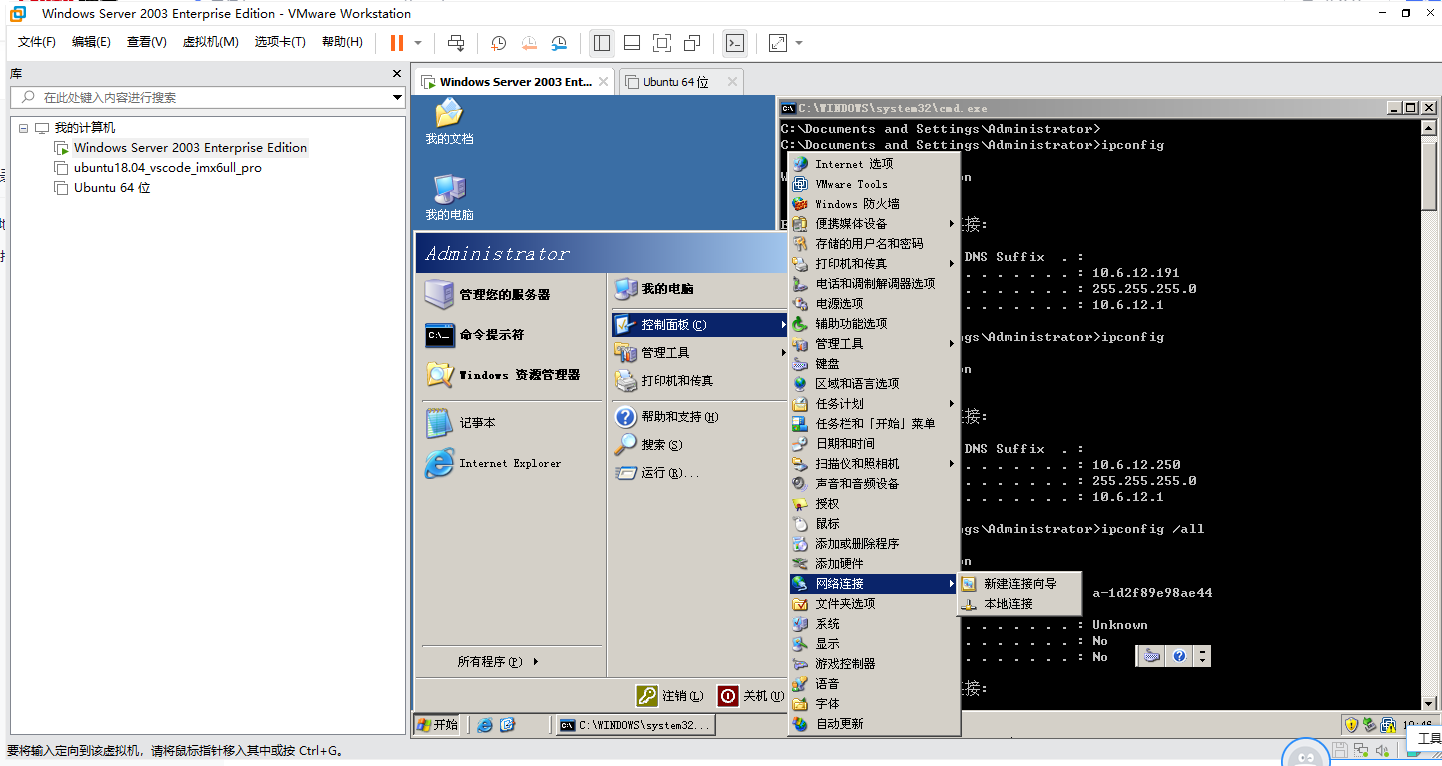The image size is (1442, 766).
Task: Toggle the library sidebar view icon
Action: (x=601, y=43)
